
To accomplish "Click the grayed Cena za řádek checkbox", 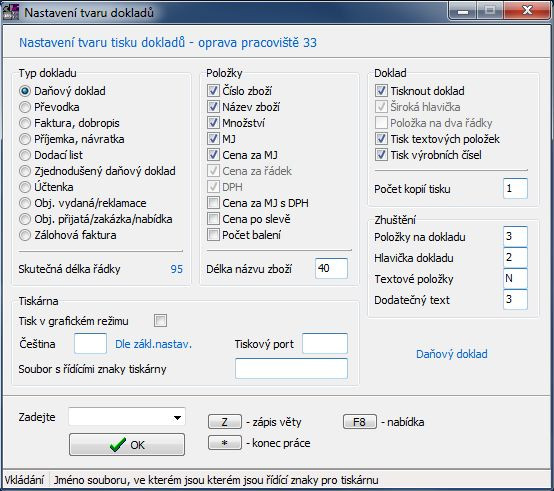I will [x=213, y=171].
